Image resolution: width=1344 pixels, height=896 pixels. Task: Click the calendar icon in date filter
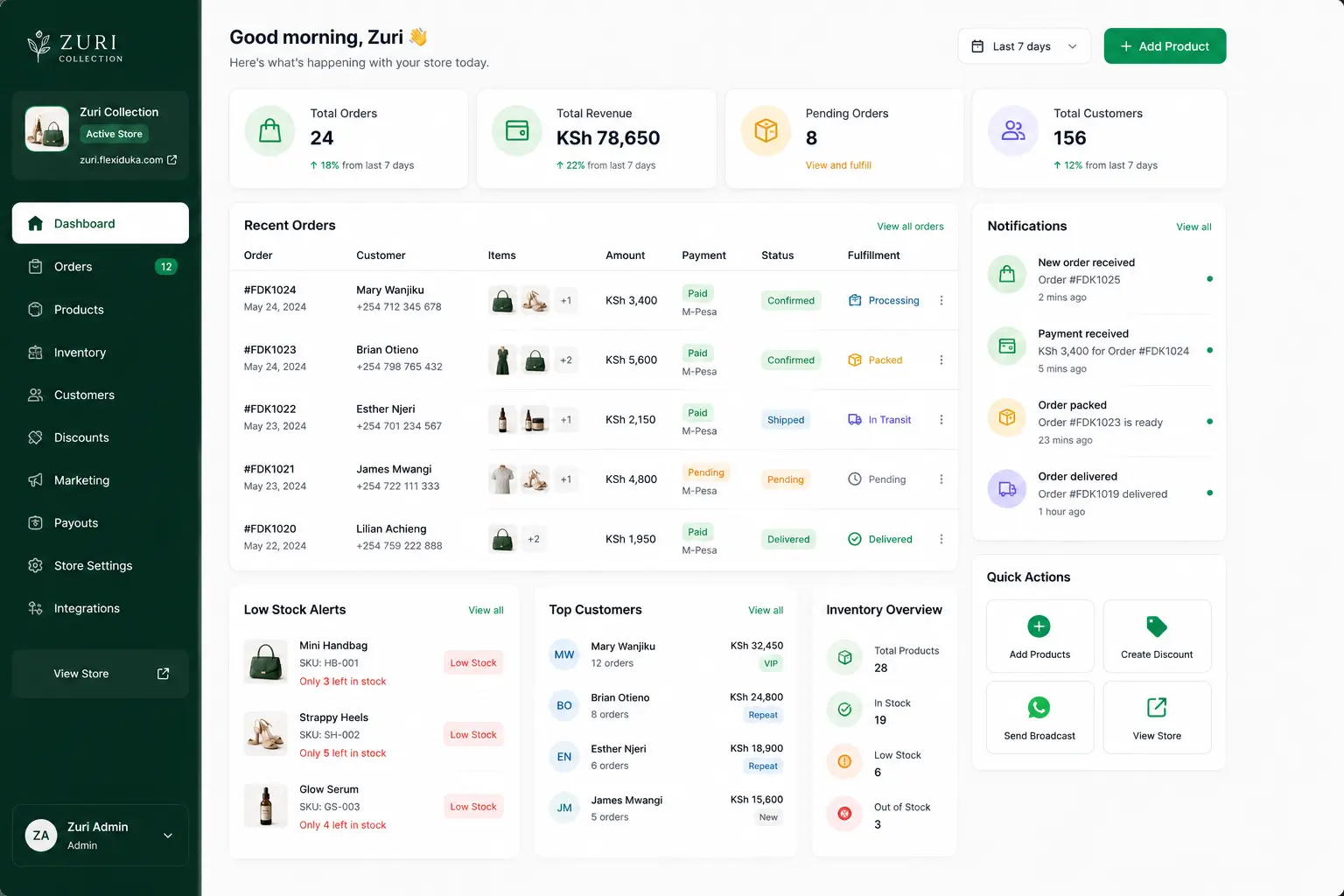click(x=977, y=46)
